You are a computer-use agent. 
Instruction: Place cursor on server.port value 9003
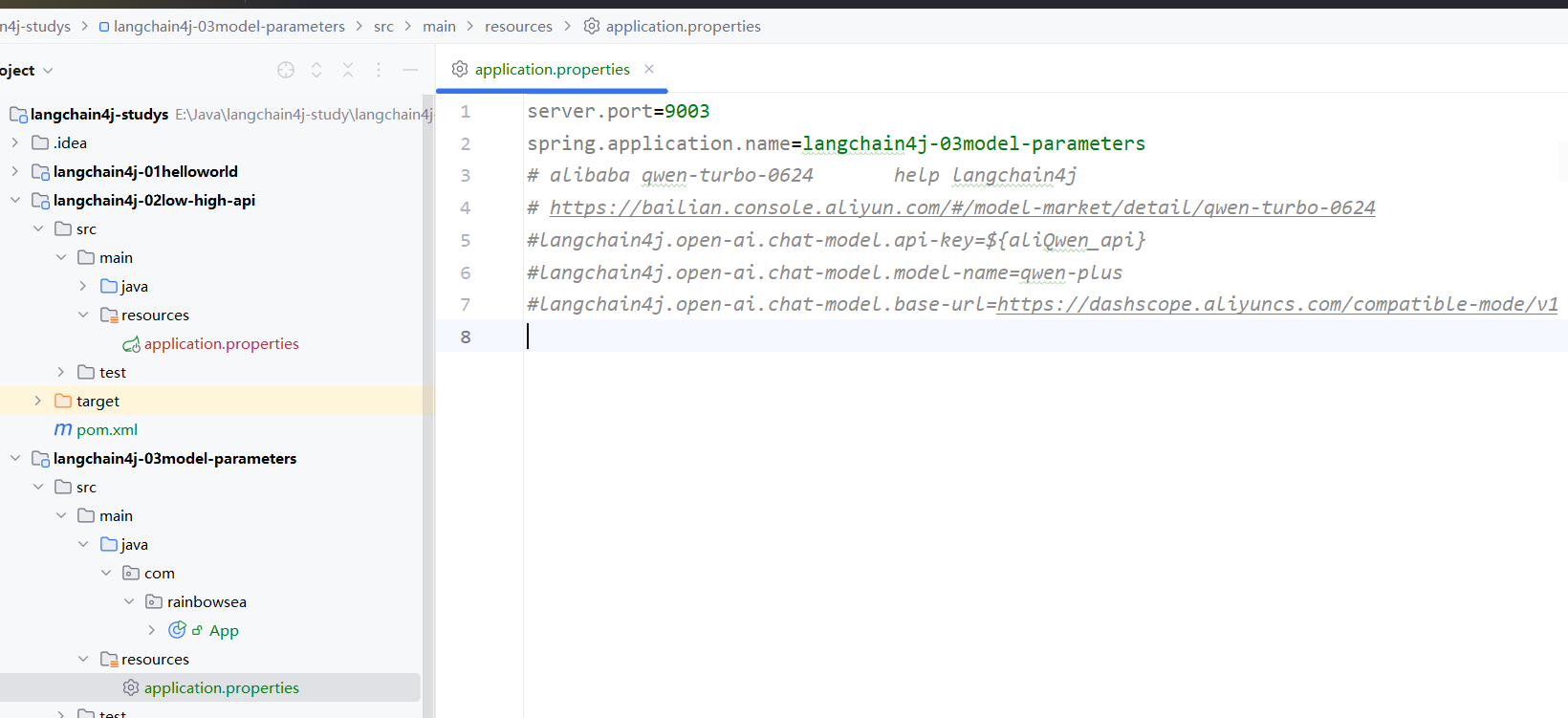tap(687, 111)
